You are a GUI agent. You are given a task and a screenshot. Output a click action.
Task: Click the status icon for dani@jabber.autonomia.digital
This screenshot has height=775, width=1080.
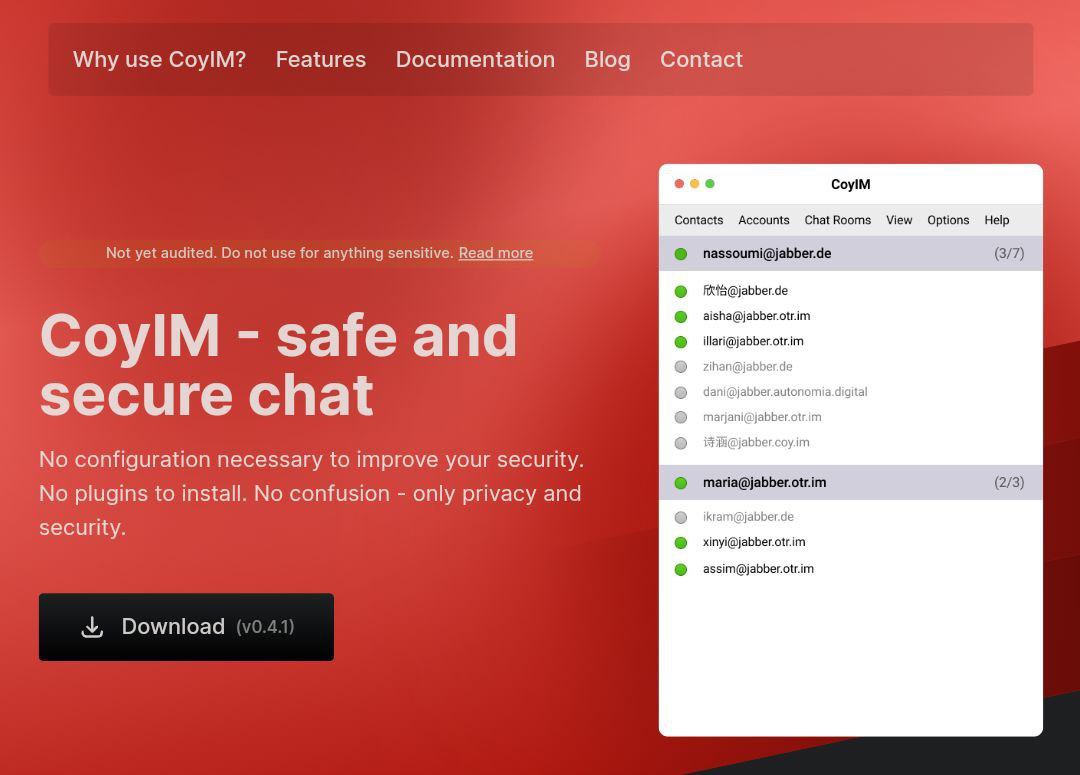(x=681, y=392)
